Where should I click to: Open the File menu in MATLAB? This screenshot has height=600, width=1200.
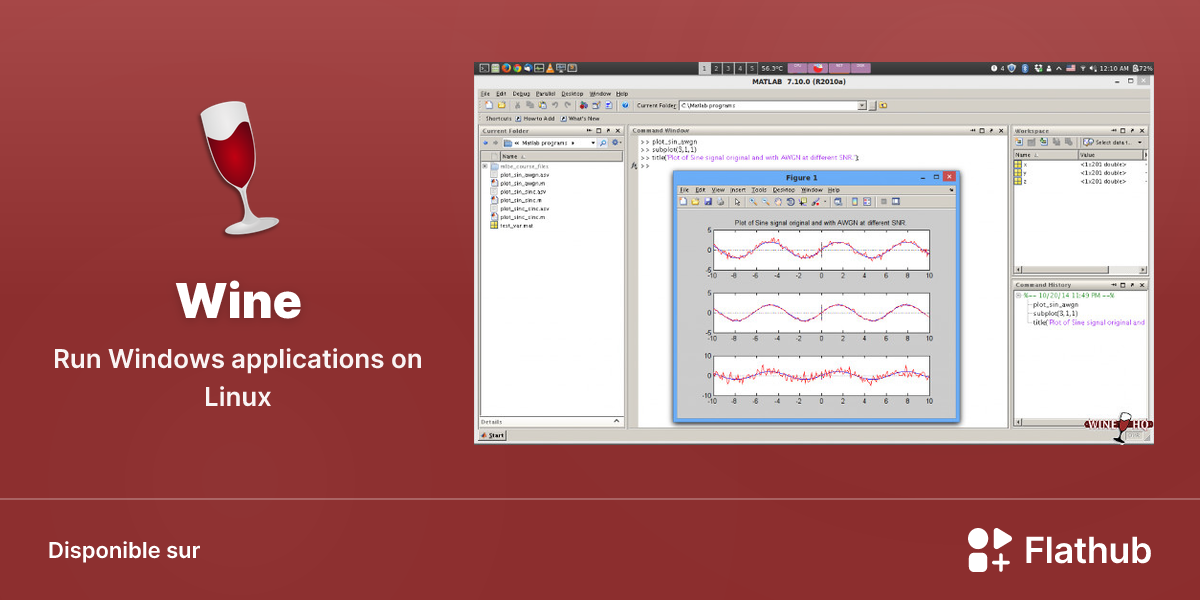click(485, 94)
